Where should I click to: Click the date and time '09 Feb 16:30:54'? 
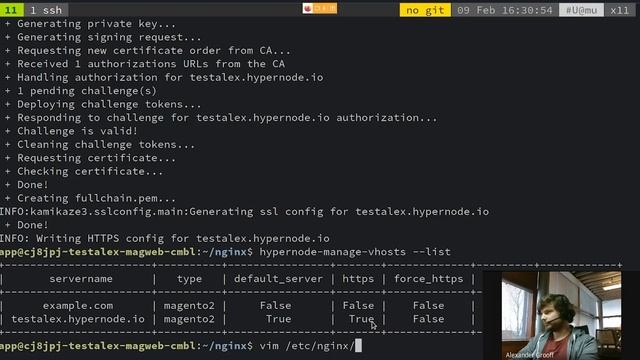[x=504, y=10]
